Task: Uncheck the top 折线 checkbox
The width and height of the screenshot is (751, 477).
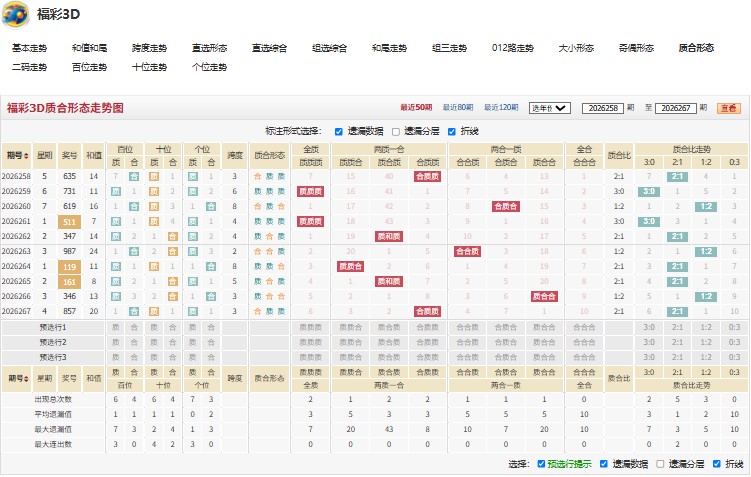Action: click(452, 132)
